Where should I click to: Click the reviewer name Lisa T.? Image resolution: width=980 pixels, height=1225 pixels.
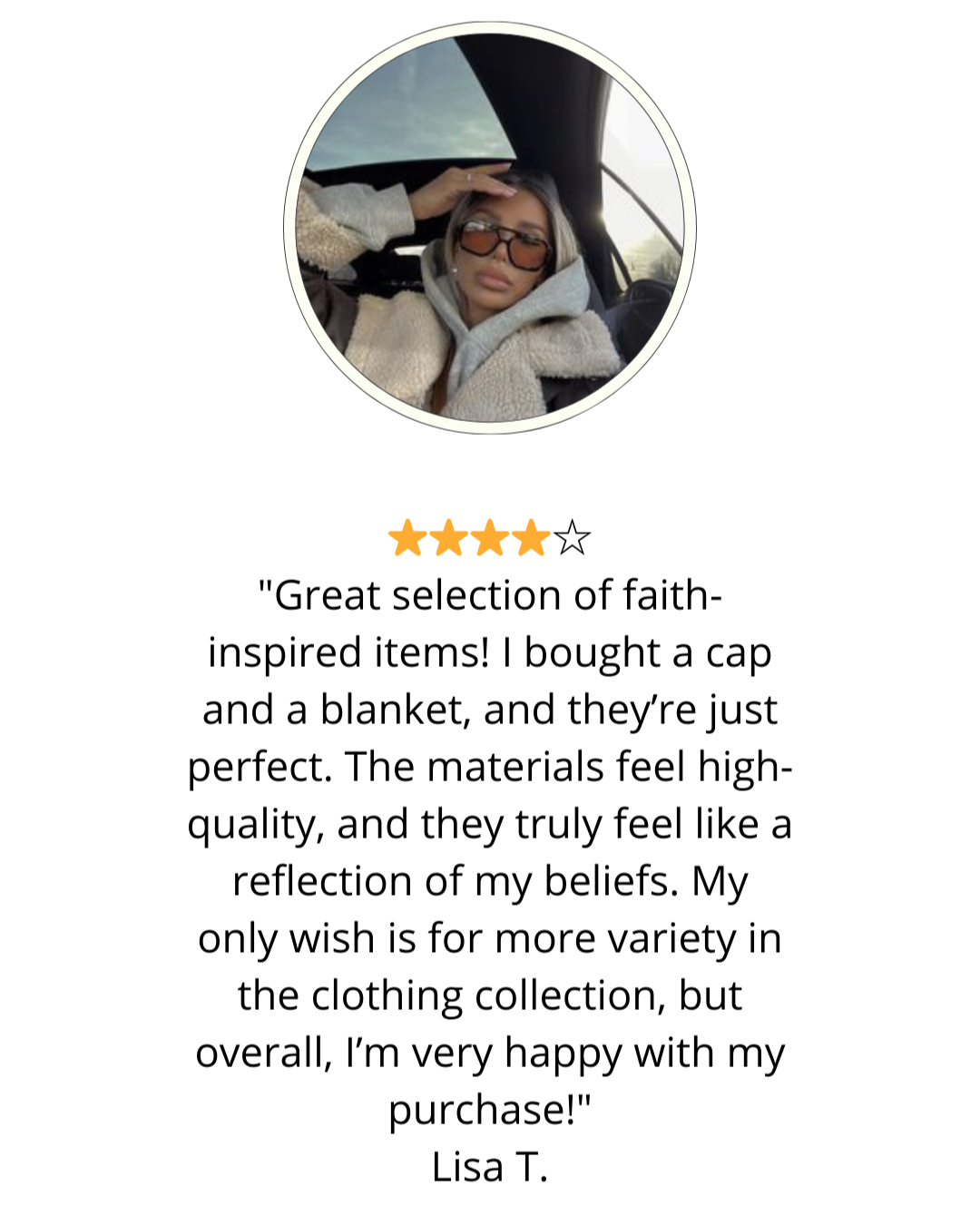pos(490,1167)
